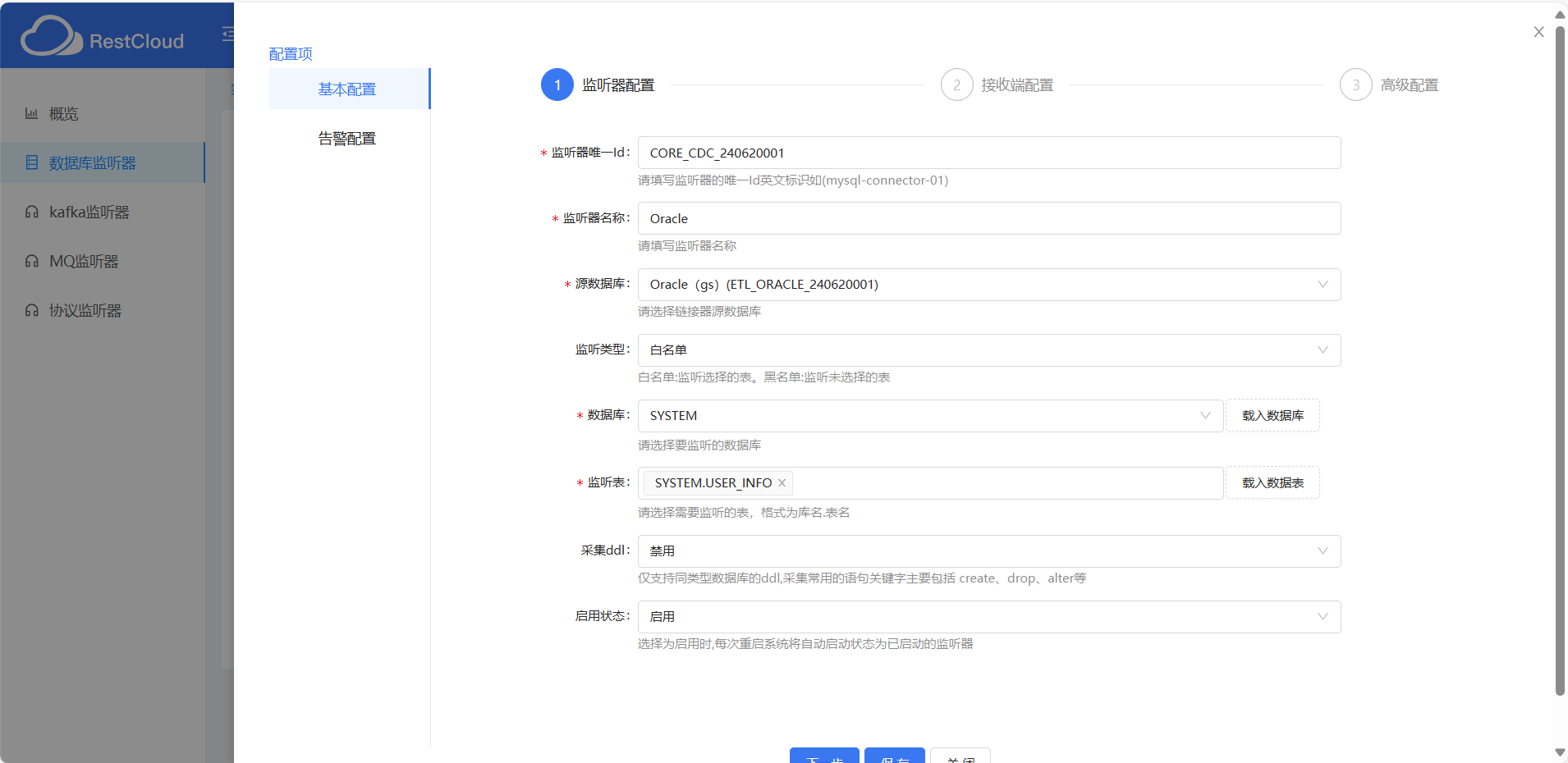
Task: Click the hint 请选择要监听的数据库
Action: pos(699,445)
